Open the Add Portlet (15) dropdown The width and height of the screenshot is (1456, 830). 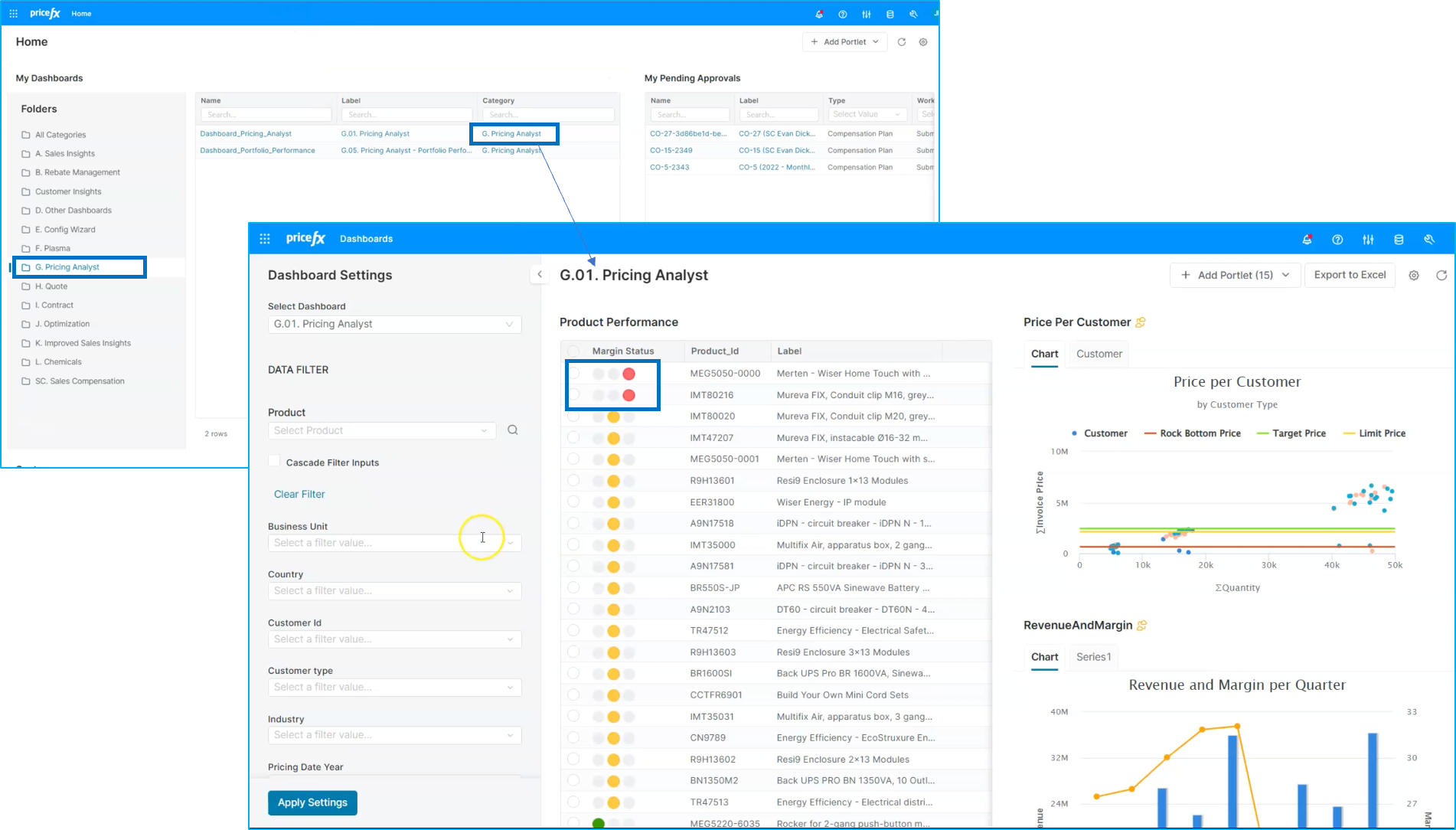click(1236, 276)
